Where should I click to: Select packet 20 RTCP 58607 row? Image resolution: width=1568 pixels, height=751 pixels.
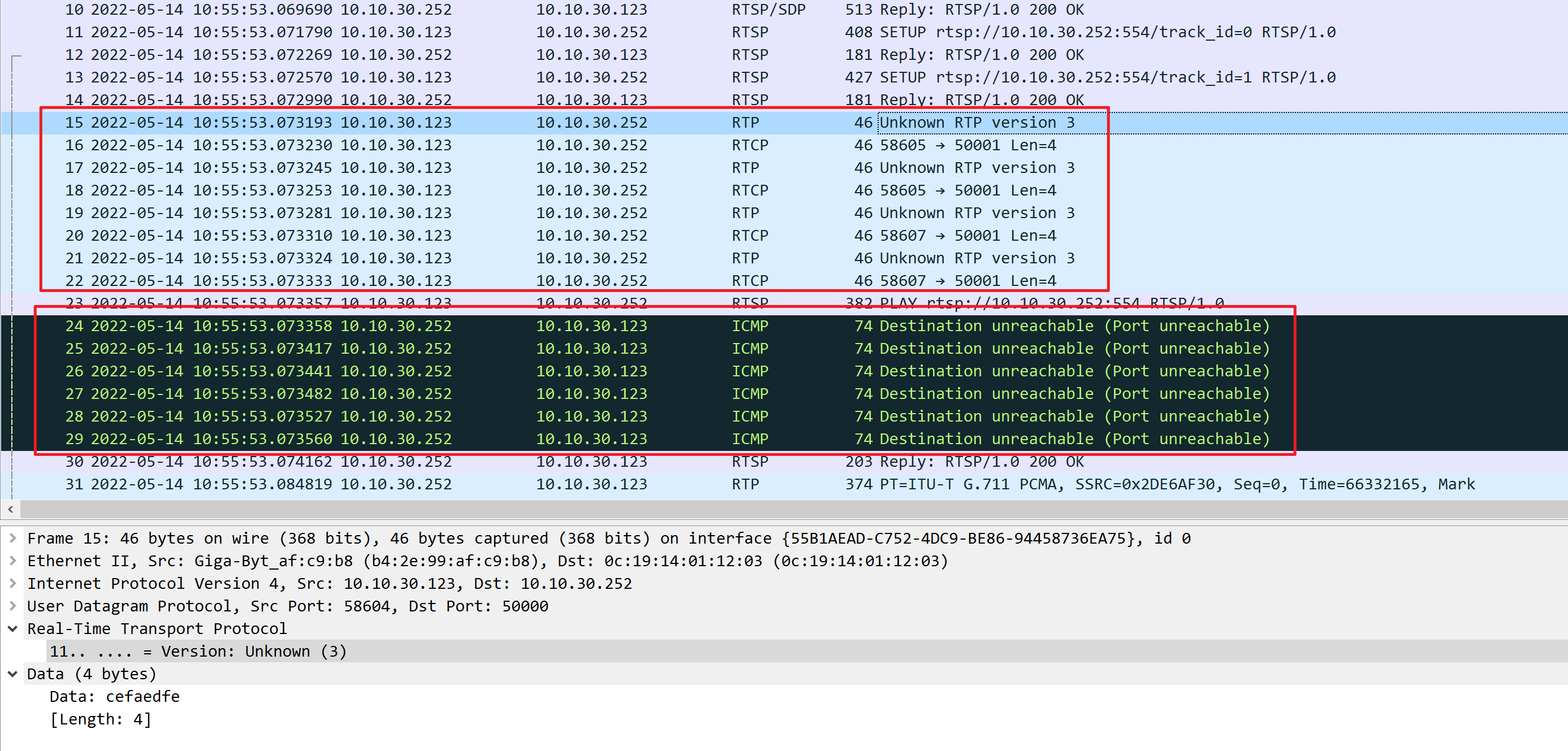[784, 235]
